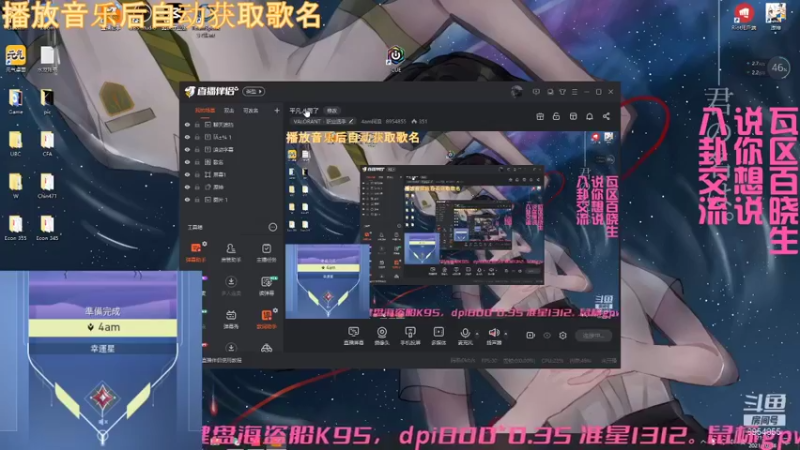800x450 pixels.
Task: Click the message icon beside the avatar
Action: pyautogui.click(x=536, y=92)
